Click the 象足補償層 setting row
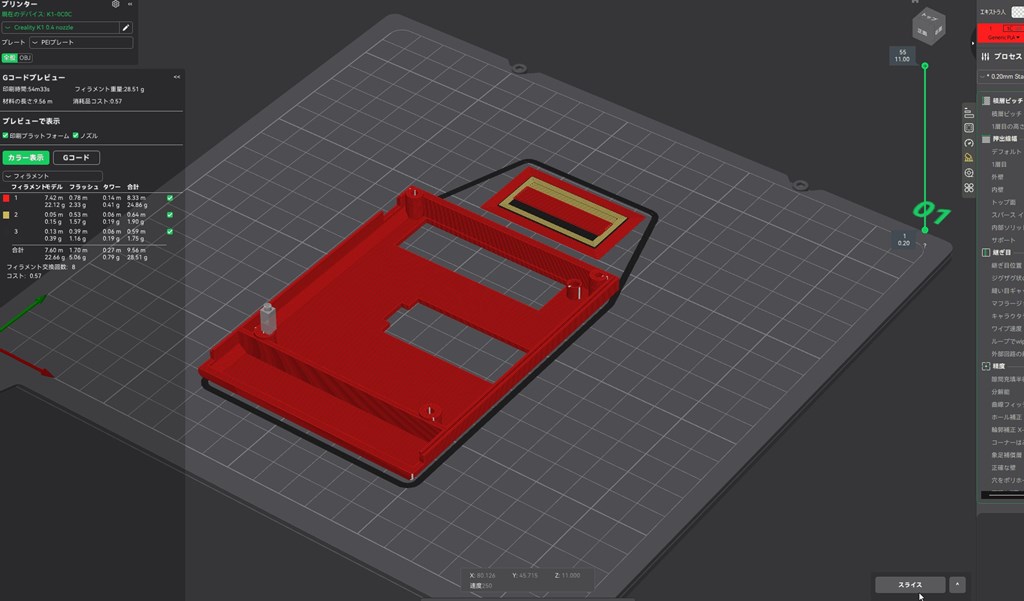Viewport: 1024px width, 601px height. coord(1006,455)
